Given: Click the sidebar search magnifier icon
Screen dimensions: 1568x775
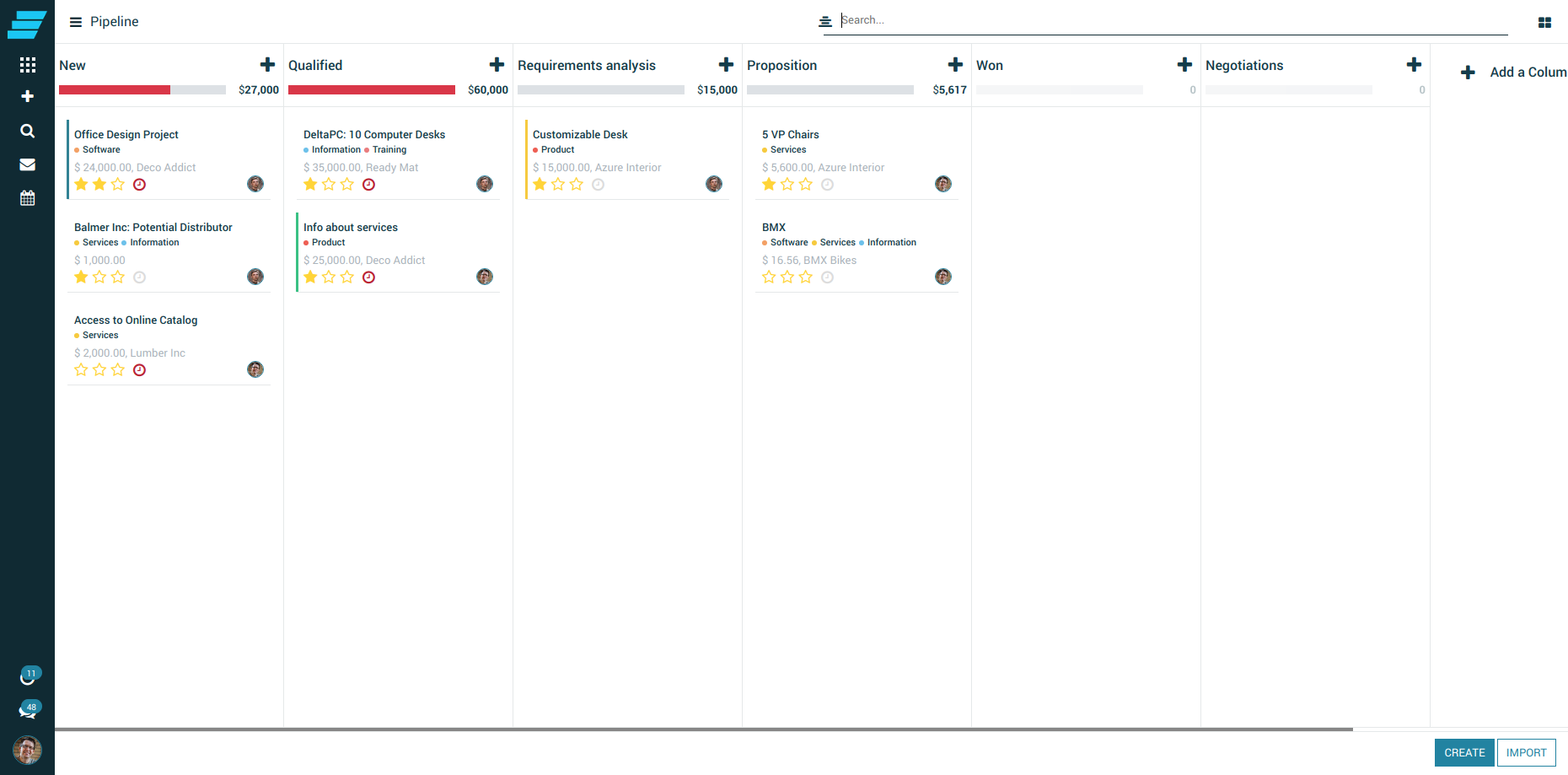Looking at the screenshot, I should coord(27,131).
